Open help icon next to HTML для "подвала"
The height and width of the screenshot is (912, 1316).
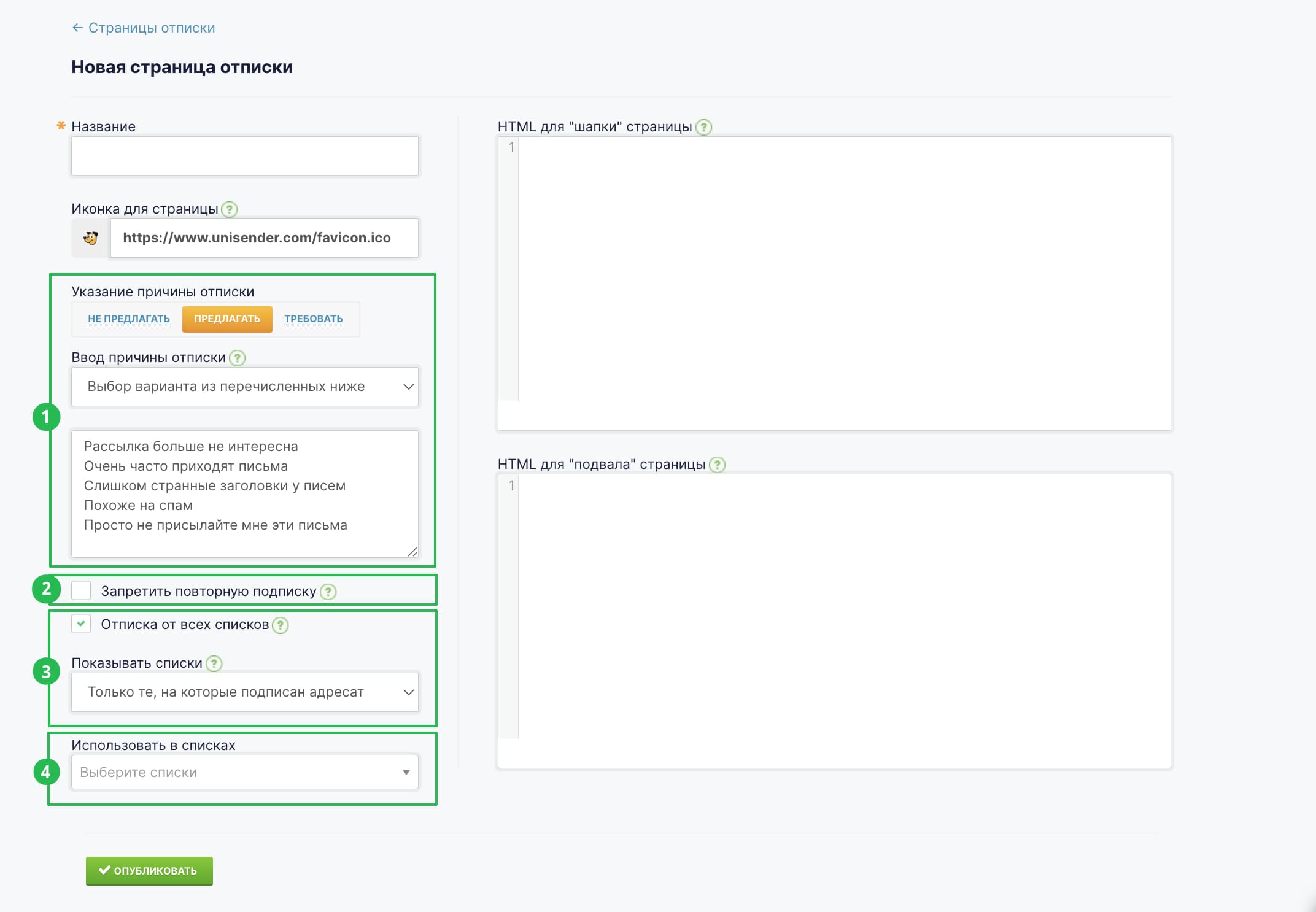pos(718,465)
